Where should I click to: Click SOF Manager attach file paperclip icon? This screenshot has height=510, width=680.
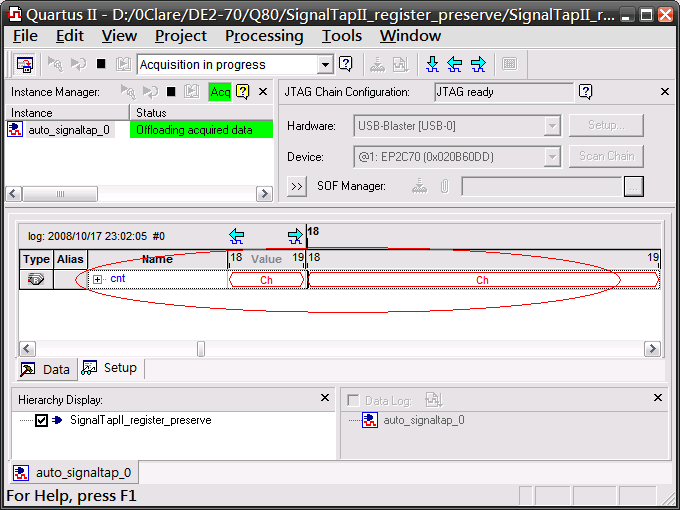[x=445, y=186]
